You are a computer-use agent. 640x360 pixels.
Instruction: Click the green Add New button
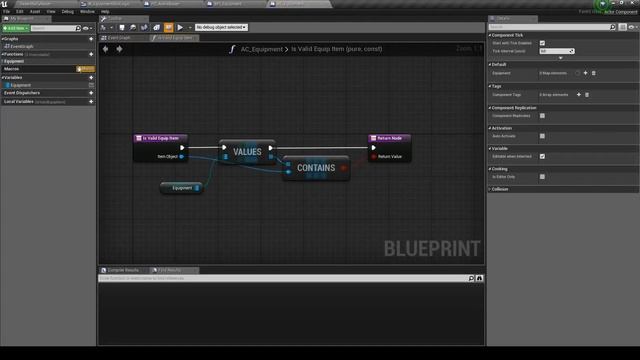tap(16, 28)
